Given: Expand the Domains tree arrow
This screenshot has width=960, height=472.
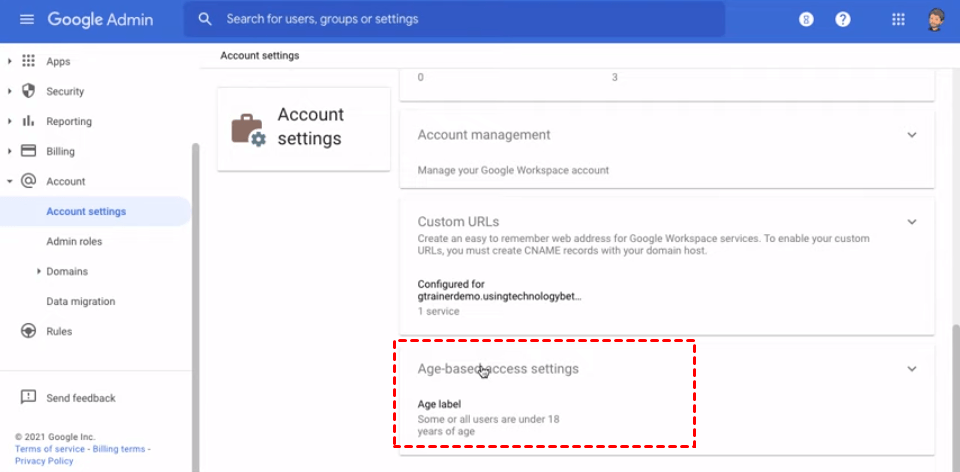Looking at the screenshot, I should click(39, 271).
